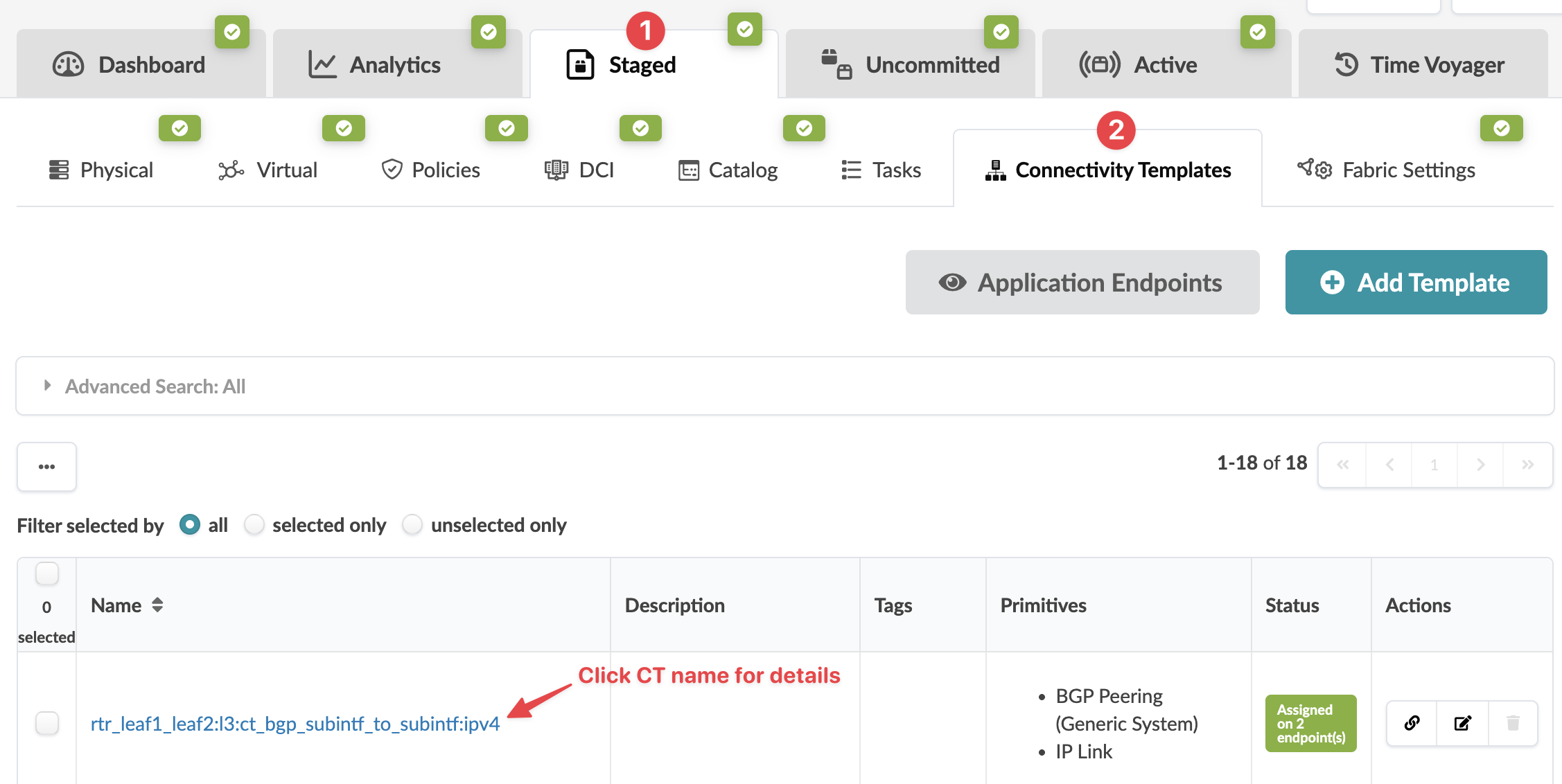The image size is (1562, 784).
Task: Go to next page arrow in pagination
Action: tap(1480, 465)
